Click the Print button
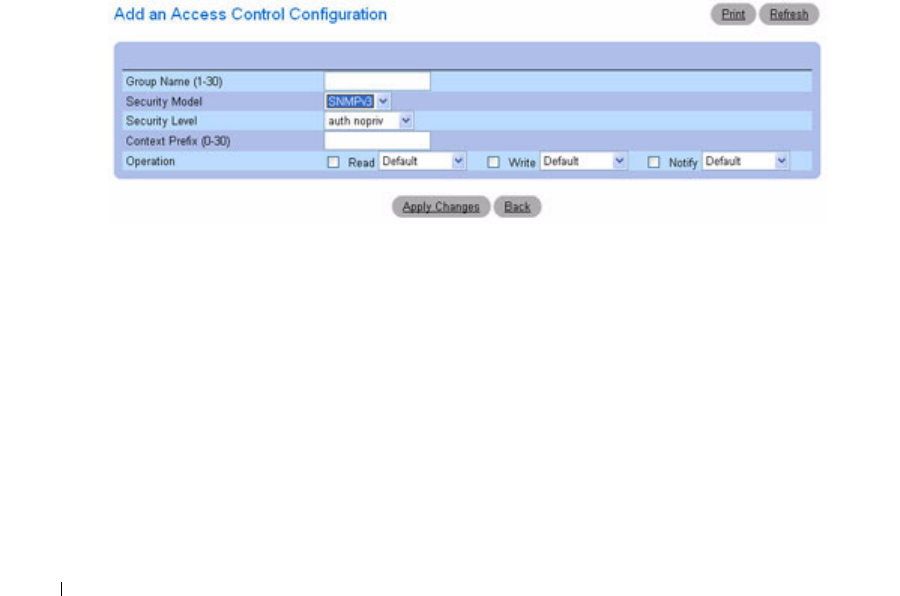 [x=733, y=14]
